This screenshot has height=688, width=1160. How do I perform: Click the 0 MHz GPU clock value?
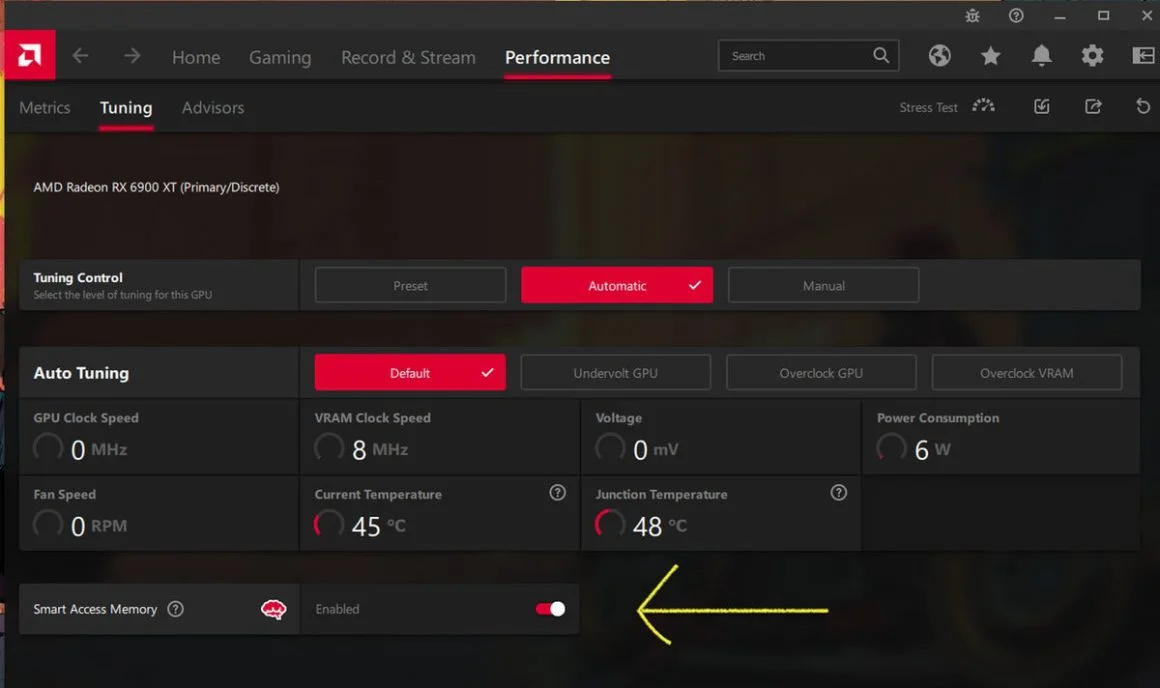coord(98,450)
